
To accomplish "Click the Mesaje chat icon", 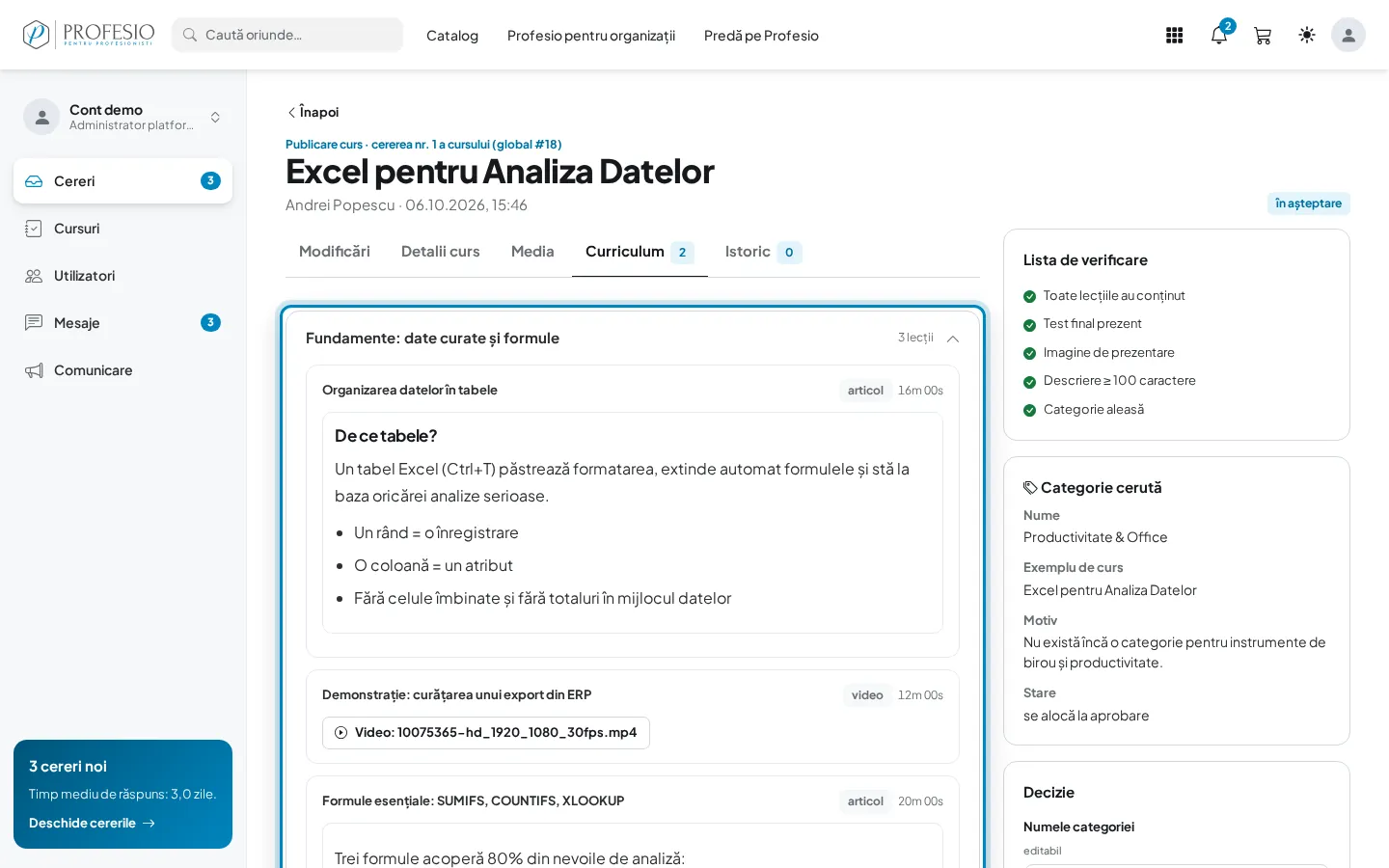I will (x=34, y=323).
